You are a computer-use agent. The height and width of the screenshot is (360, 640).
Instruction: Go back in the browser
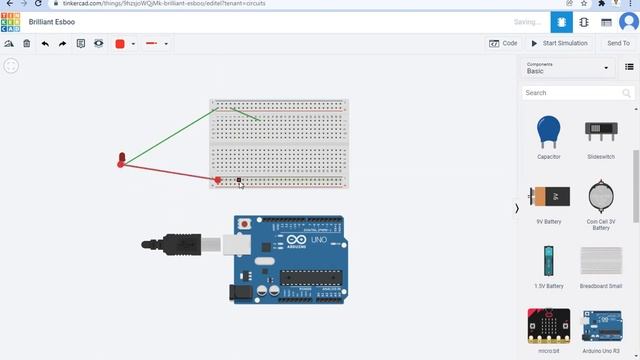pyautogui.click(x=9, y=3)
